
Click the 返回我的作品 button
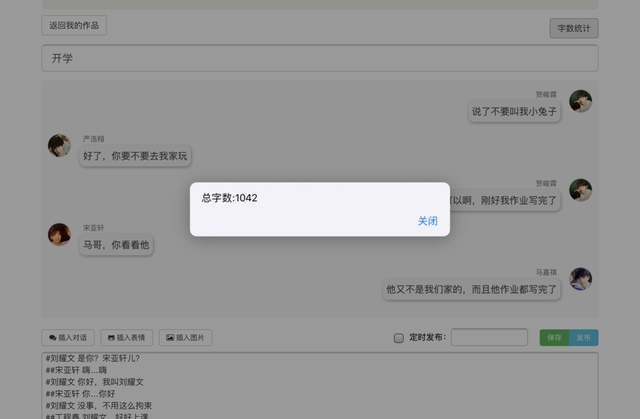point(74,26)
